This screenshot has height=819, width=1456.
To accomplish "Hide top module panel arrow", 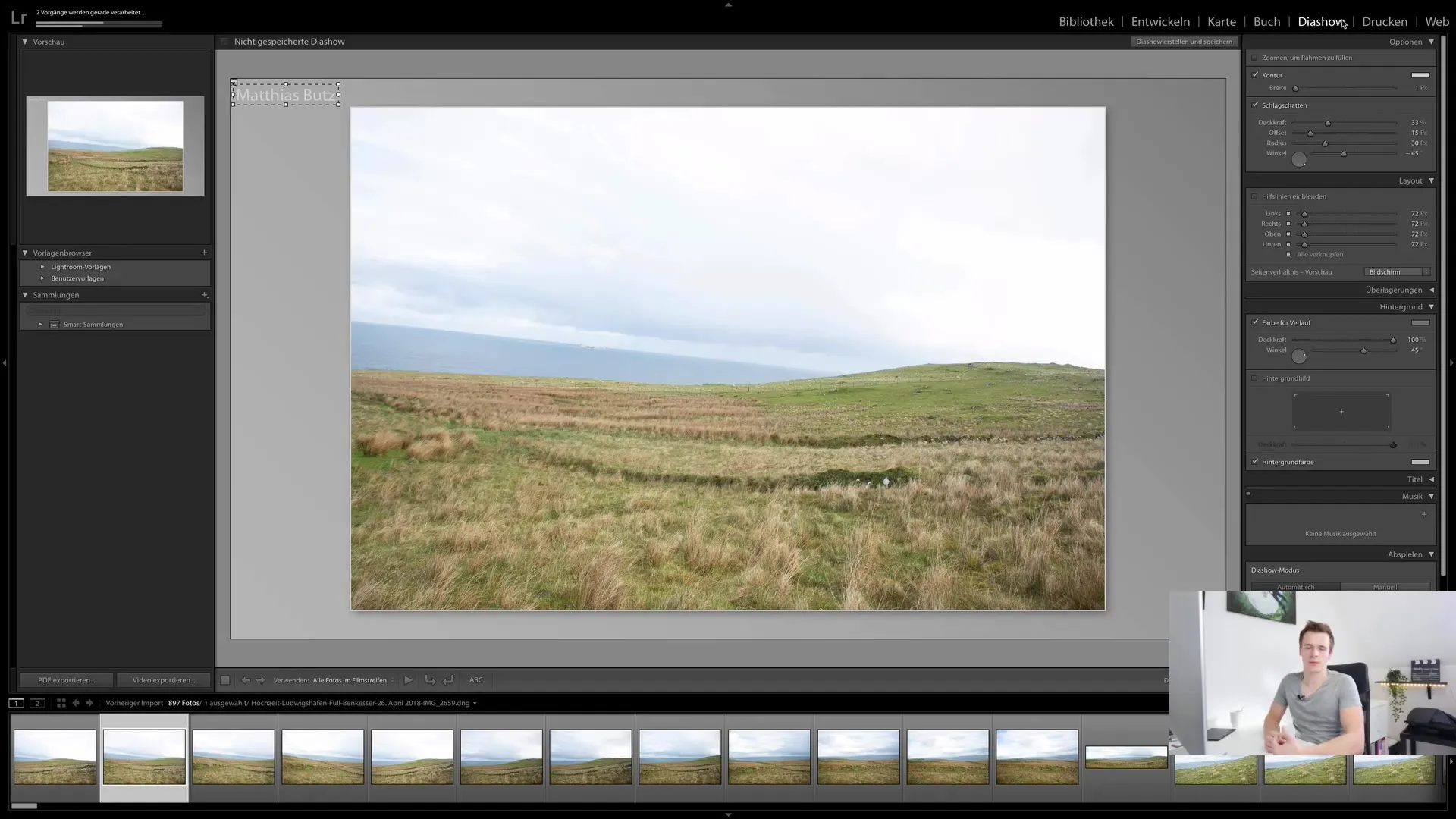I will coord(728,5).
